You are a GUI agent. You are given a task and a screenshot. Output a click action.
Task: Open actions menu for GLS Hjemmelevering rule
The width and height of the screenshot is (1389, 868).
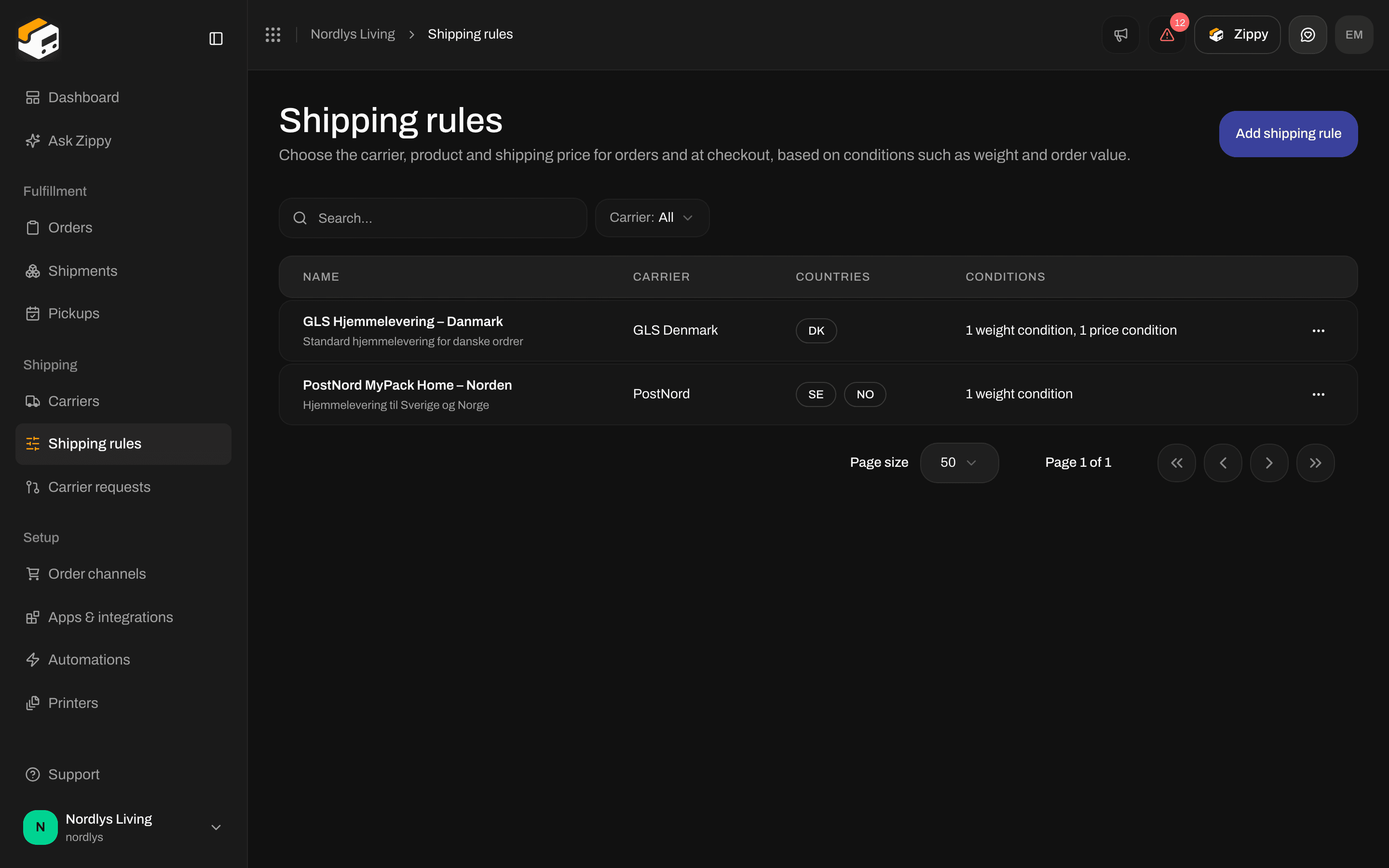click(x=1319, y=331)
